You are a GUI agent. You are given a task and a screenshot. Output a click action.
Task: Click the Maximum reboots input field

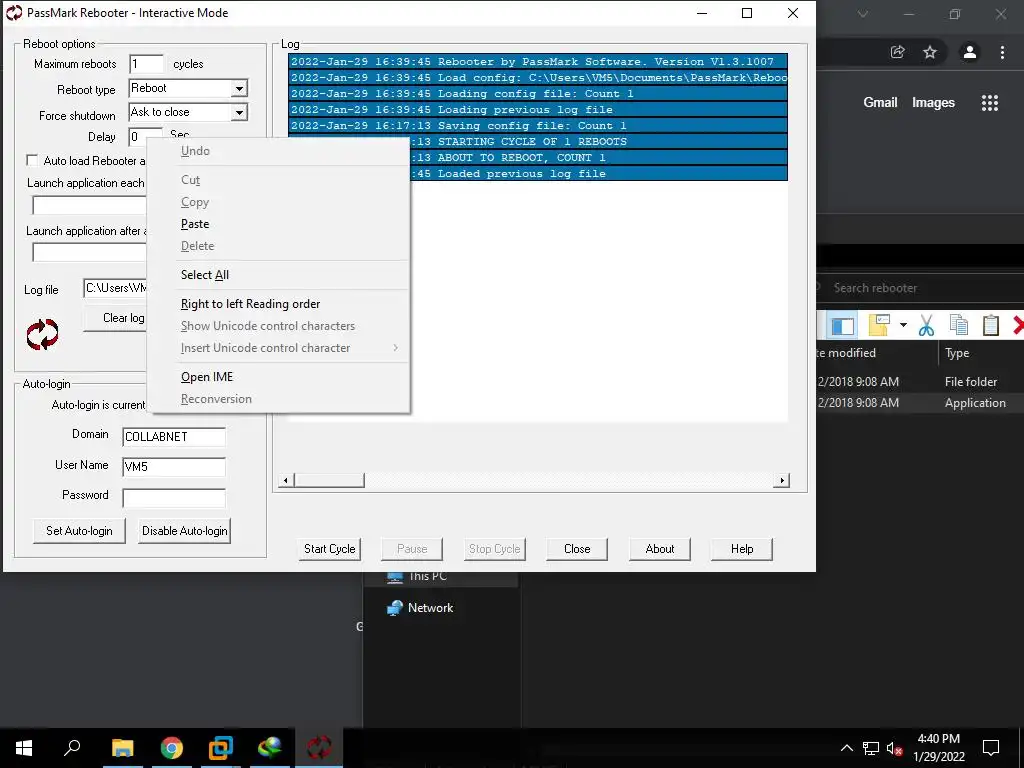[146, 64]
